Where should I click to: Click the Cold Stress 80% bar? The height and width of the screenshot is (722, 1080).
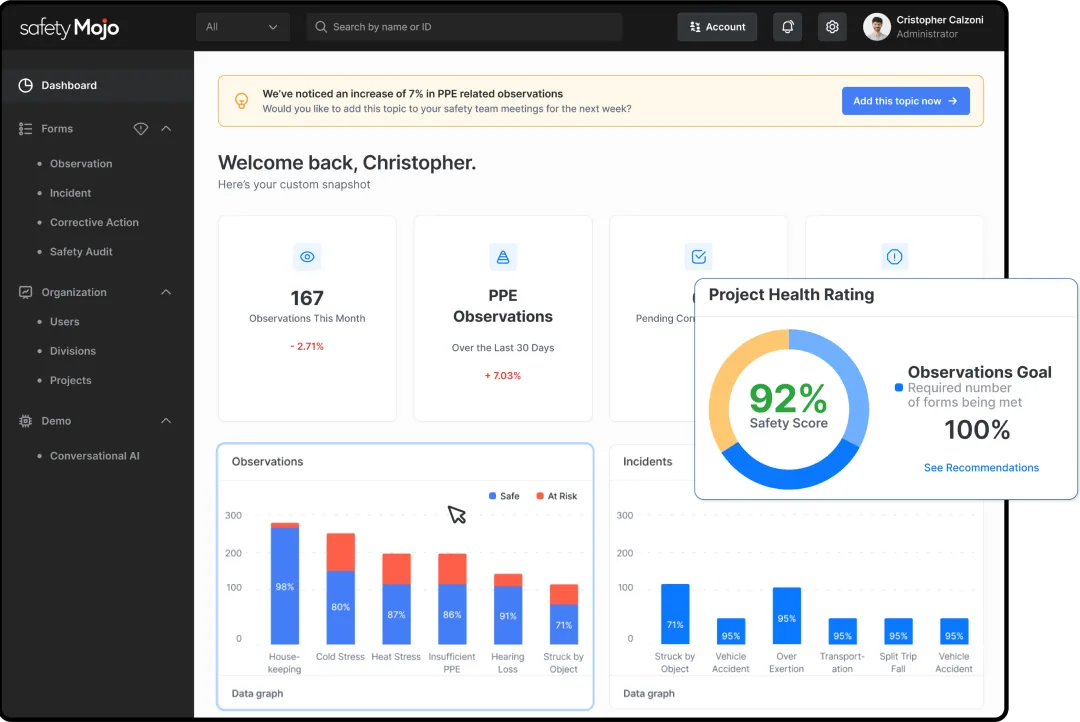tap(340, 588)
